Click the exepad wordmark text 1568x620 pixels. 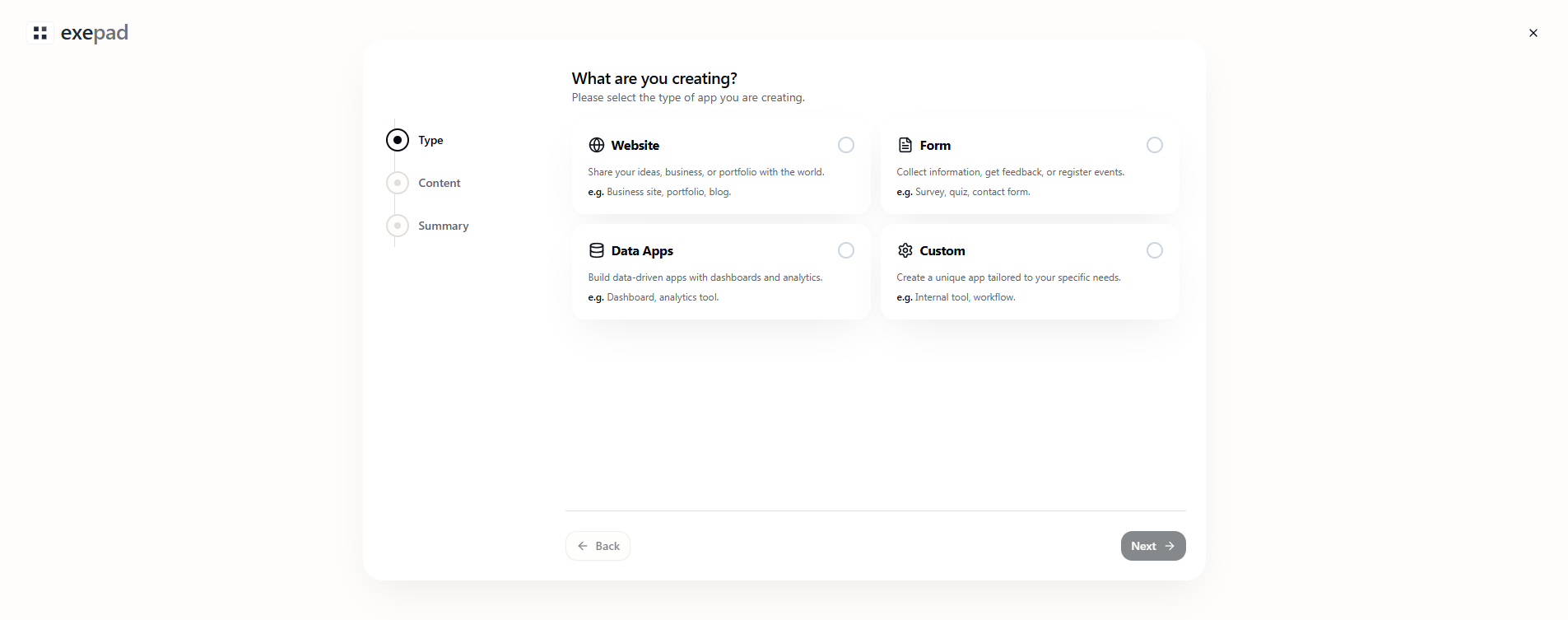95,33
